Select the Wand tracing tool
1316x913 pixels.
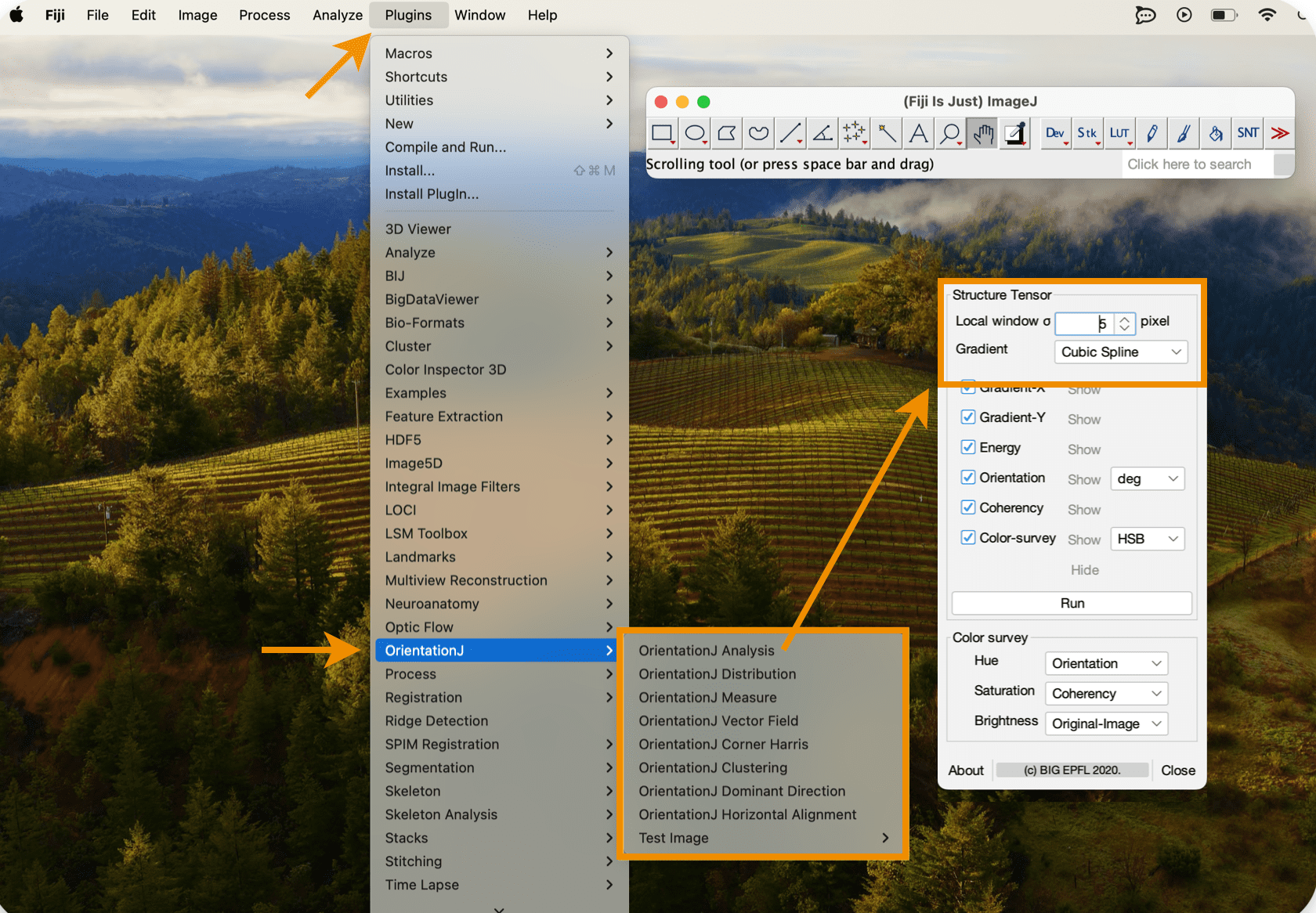coord(887,134)
